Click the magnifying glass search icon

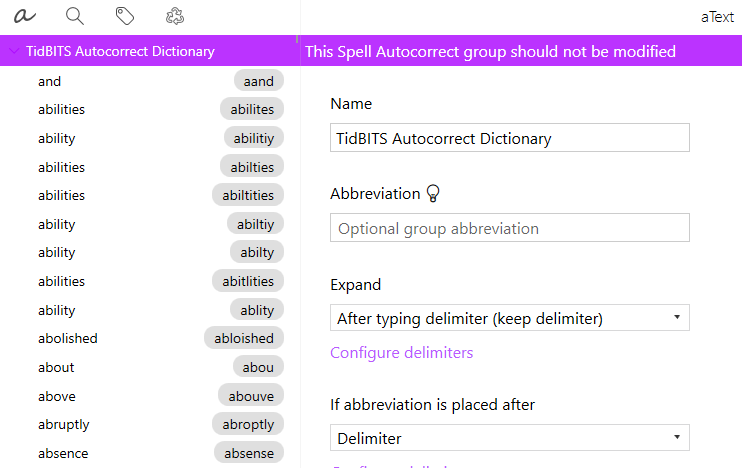(x=74, y=16)
